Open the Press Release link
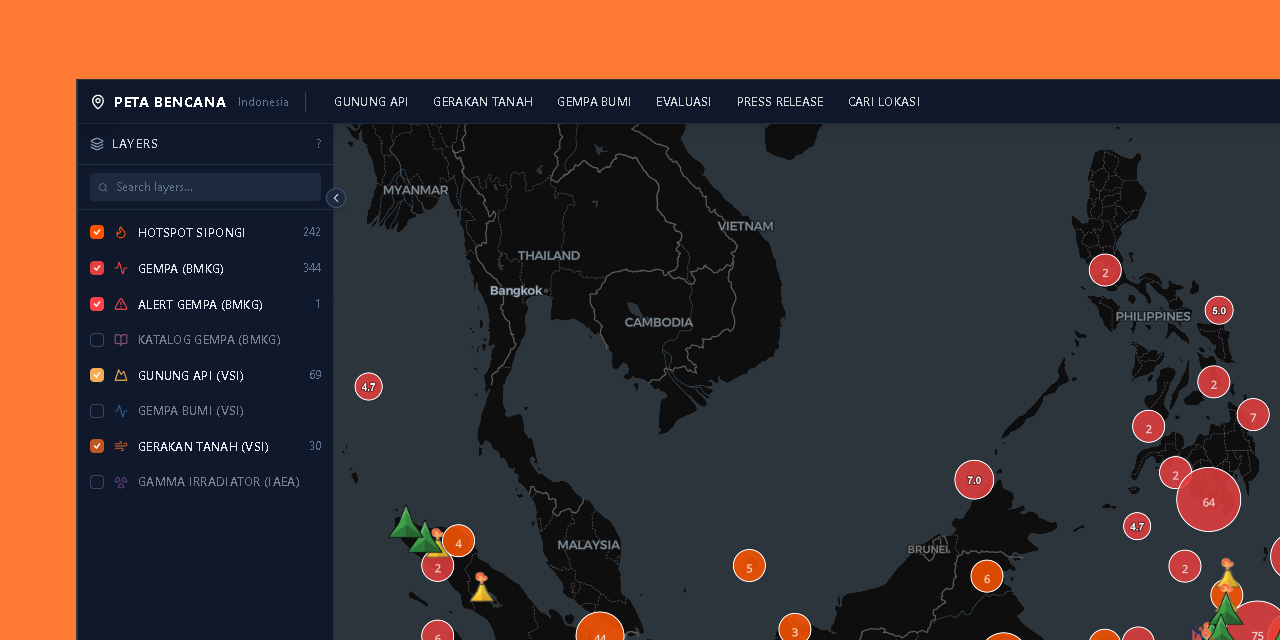 tap(780, 102)
